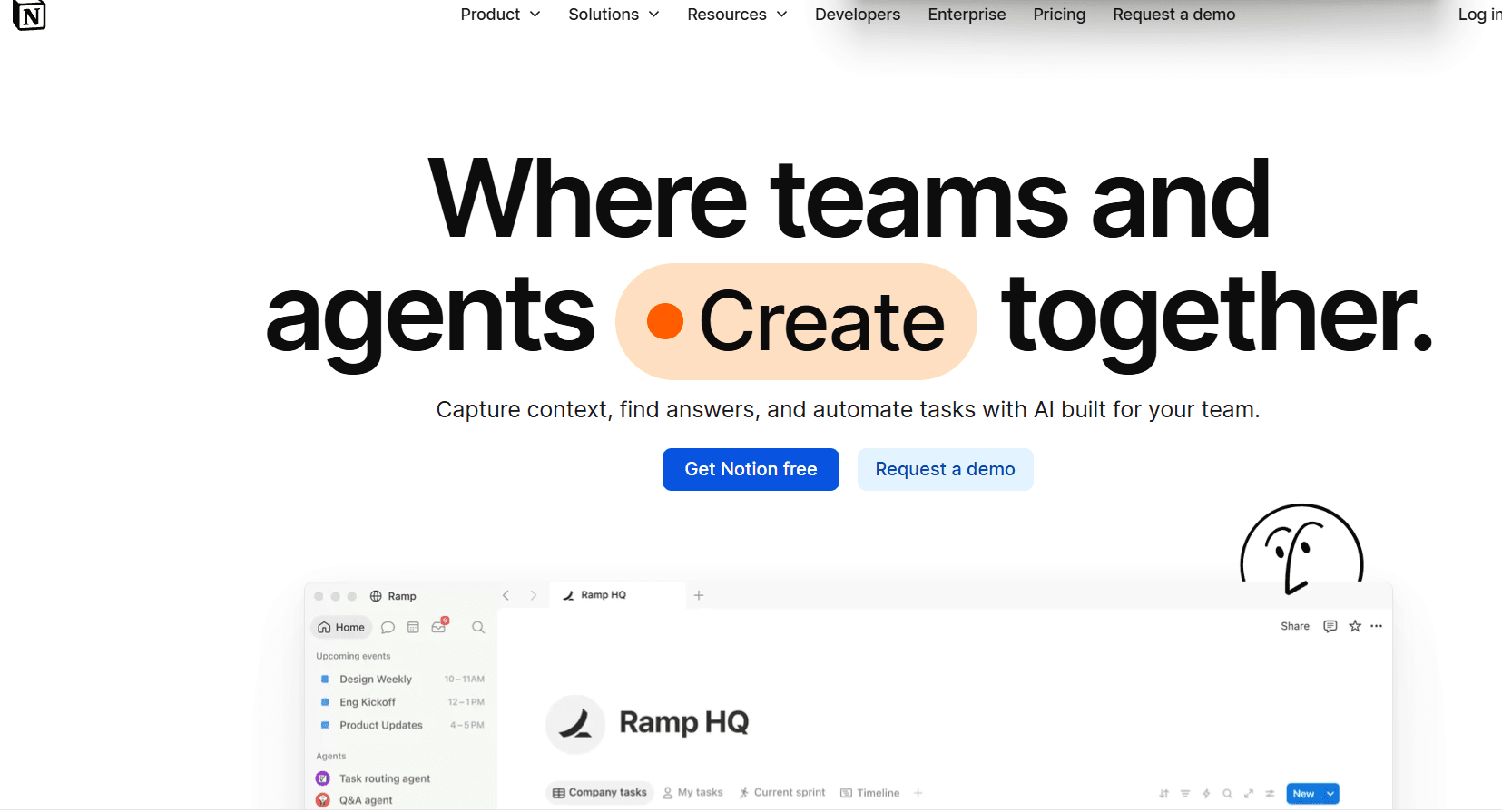
Task: Click Request a demo in the navigation bar
Action: [x=1174, y=15]
